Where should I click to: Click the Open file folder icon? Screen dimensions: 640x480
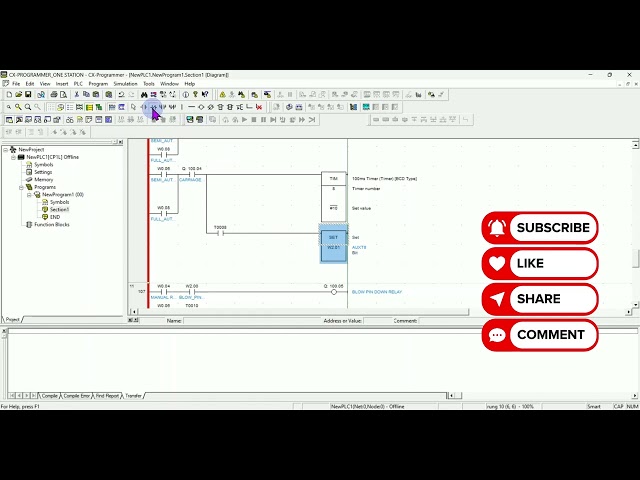pos(18,95)
